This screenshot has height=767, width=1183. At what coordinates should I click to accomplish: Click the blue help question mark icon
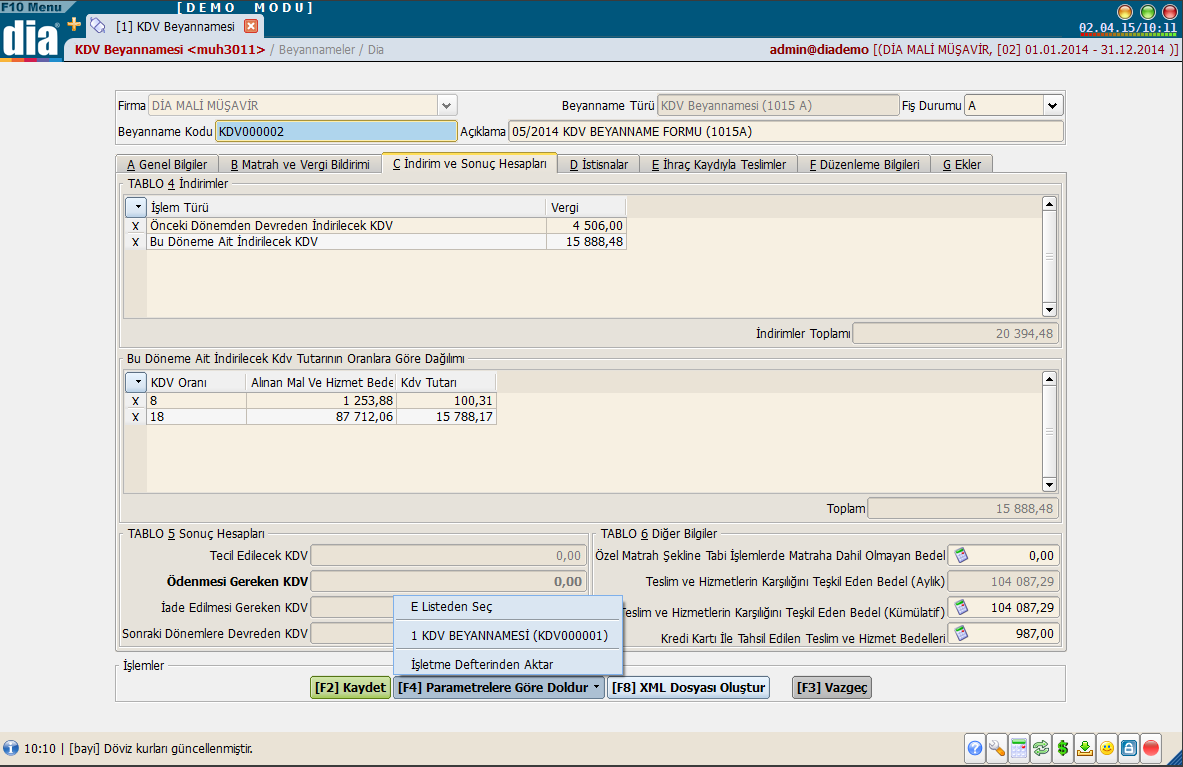tap(975, 748)
